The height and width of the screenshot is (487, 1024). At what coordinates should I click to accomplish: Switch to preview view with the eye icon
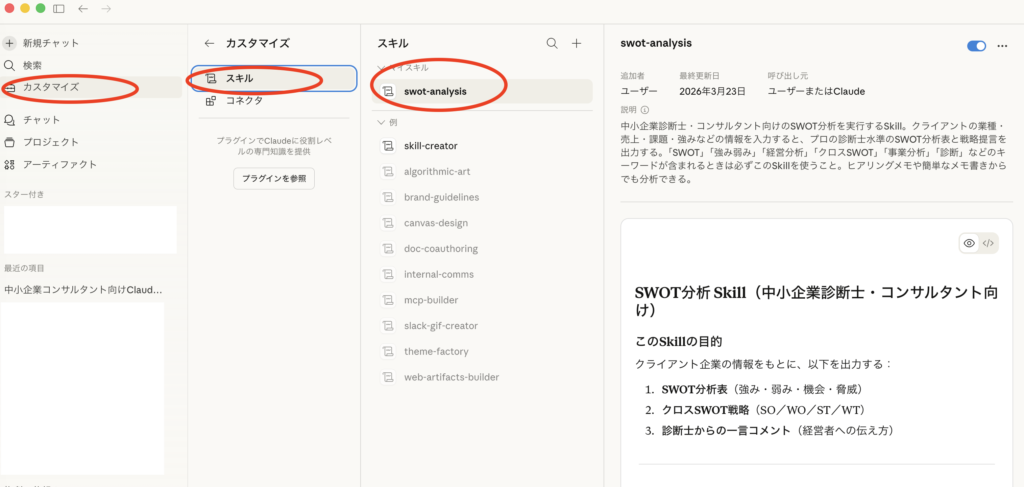point(968,243)
